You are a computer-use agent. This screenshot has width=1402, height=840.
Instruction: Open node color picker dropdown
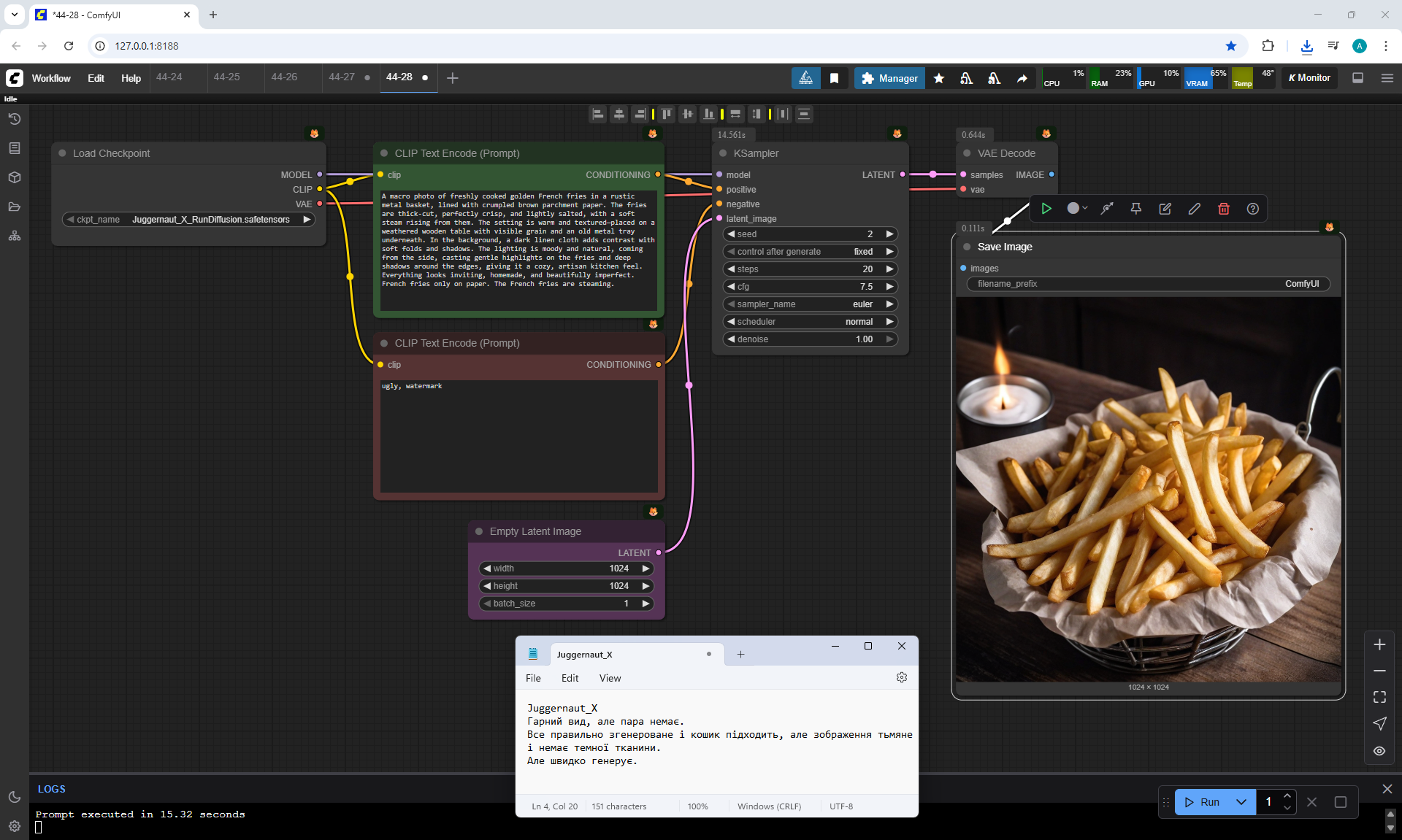pos(1077,209)
